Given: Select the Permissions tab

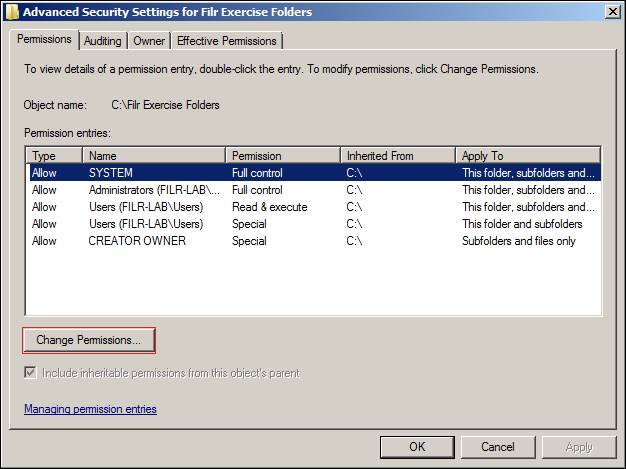Looking at the screenshot, I should (46, 40).
